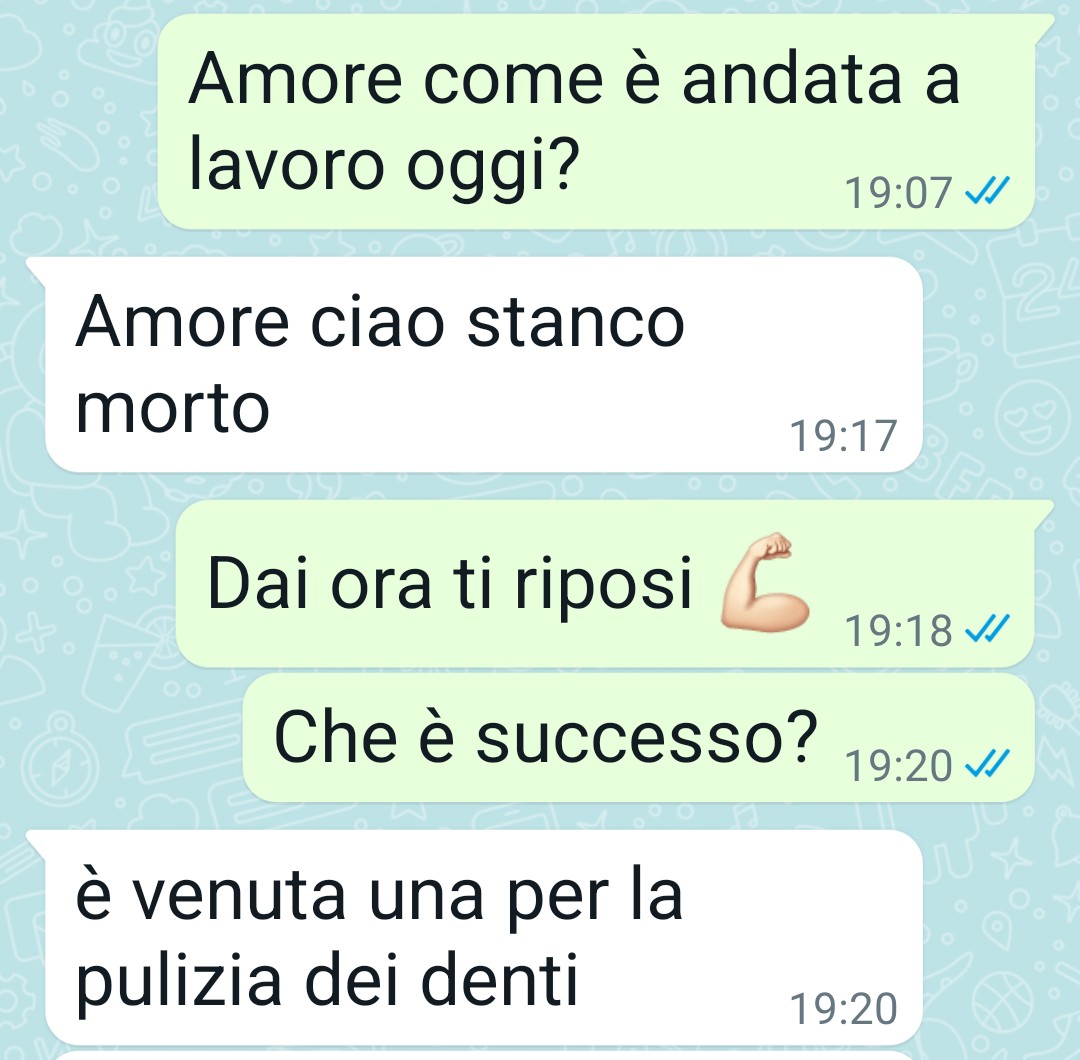Click blue read receipt beside 19:18
The height and width of the screenshot is (1060, 1080).
988,629
